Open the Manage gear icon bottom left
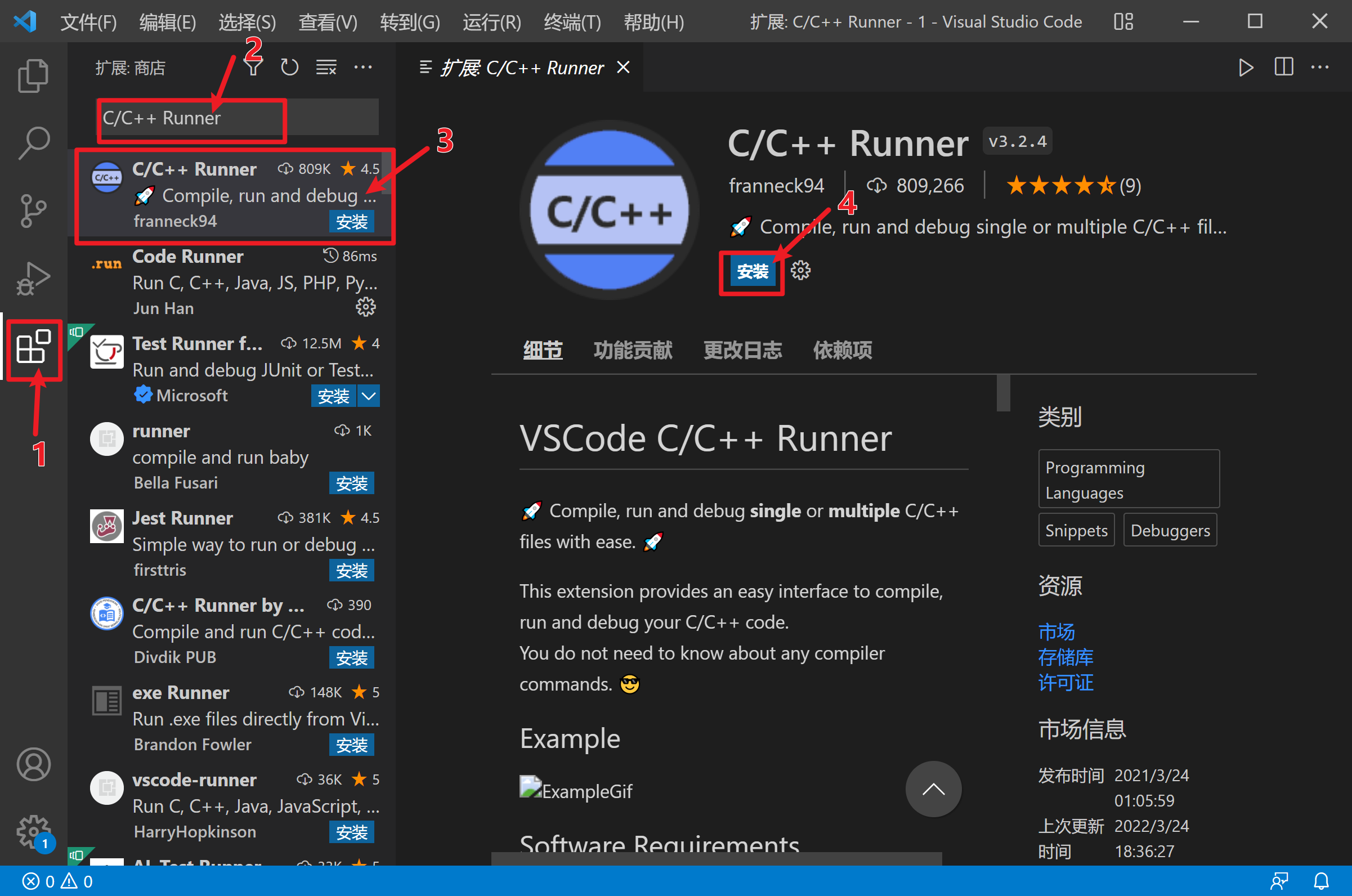 (33, 833)
